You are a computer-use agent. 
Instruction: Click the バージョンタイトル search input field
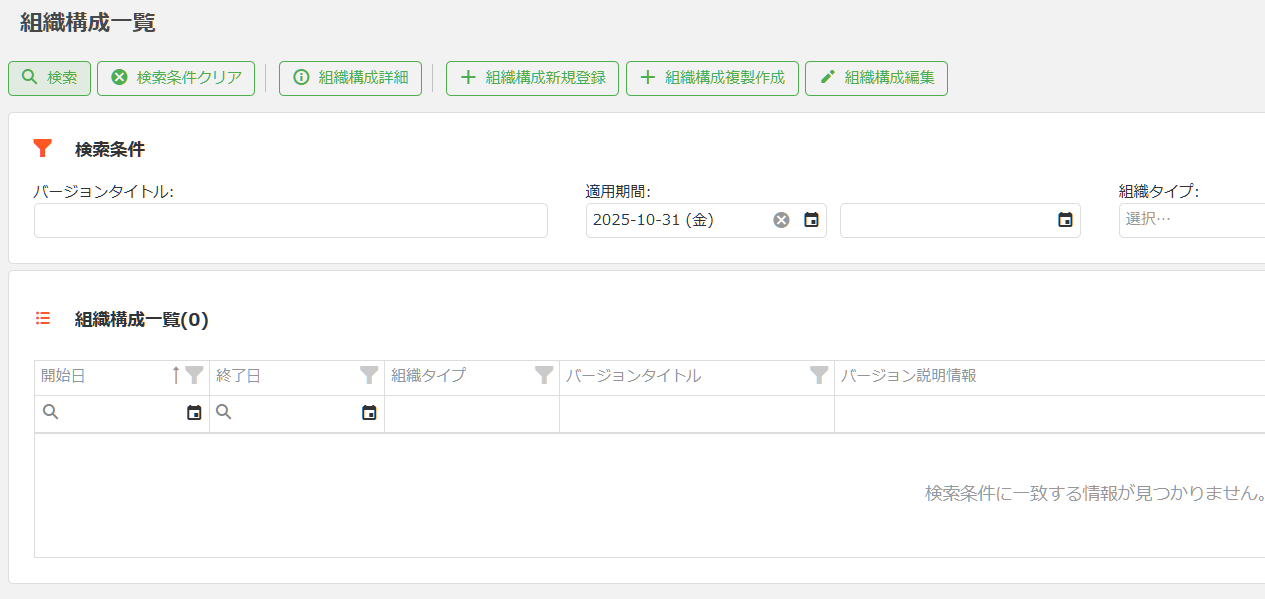290,220
